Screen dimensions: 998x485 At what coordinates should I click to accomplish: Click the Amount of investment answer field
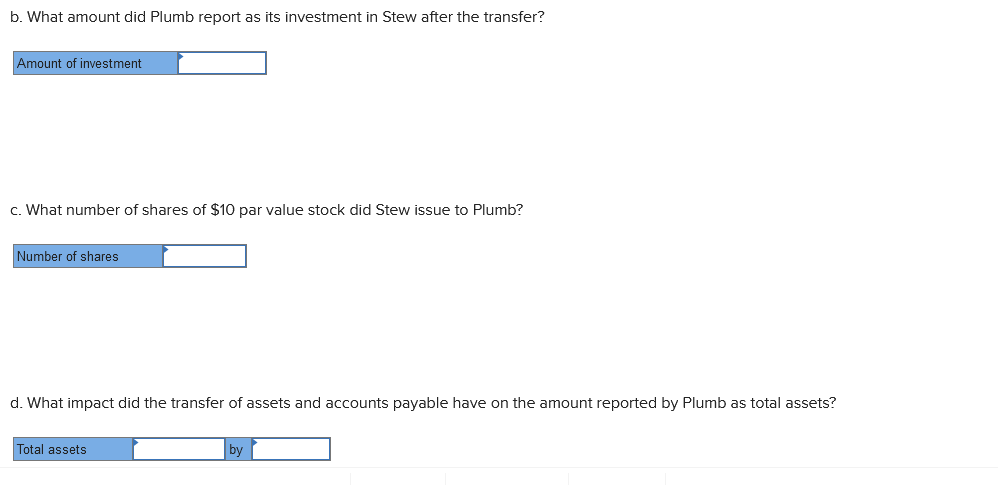(221, 63)
